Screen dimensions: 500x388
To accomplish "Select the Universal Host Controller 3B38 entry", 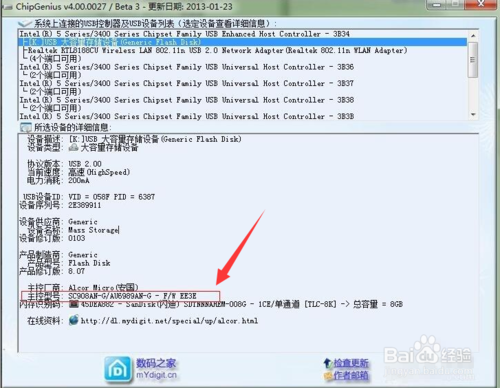I will 187,100.
